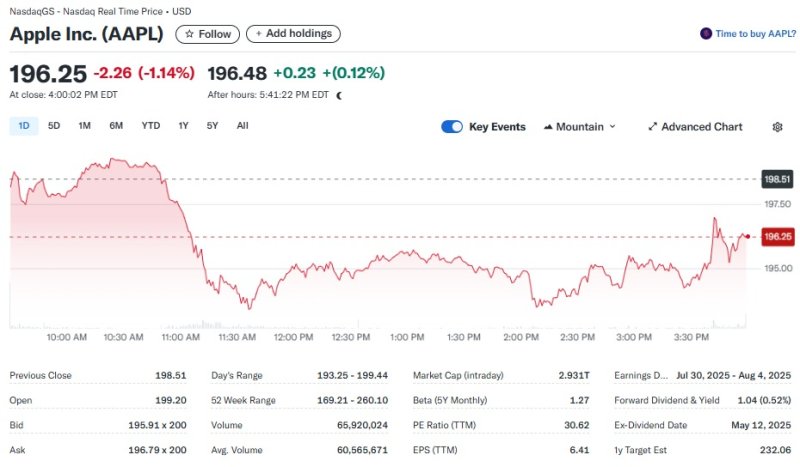Click the PE Ratio (TTM) value 30.62
The height and width of the screenshot is (467, 800).
pyautogui.click(x=577, y=425)
